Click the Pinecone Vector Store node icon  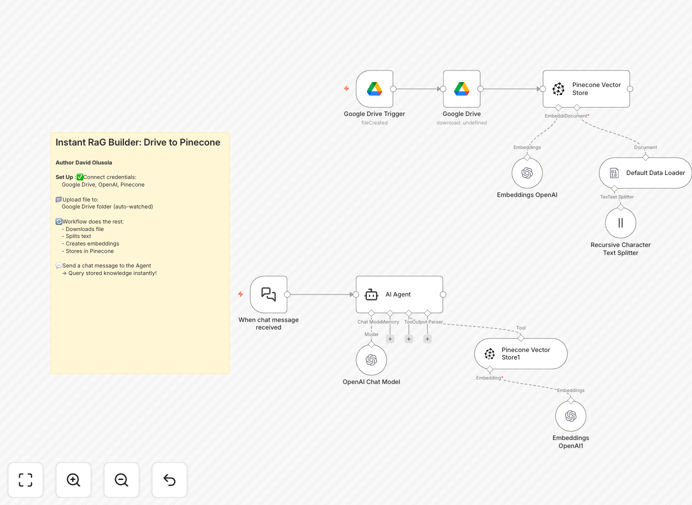[558, 89]
